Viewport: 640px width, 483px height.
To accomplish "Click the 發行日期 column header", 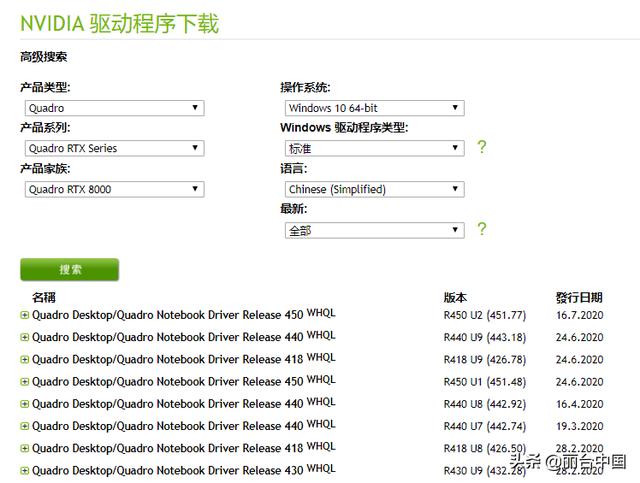I will tap(579, 297).
